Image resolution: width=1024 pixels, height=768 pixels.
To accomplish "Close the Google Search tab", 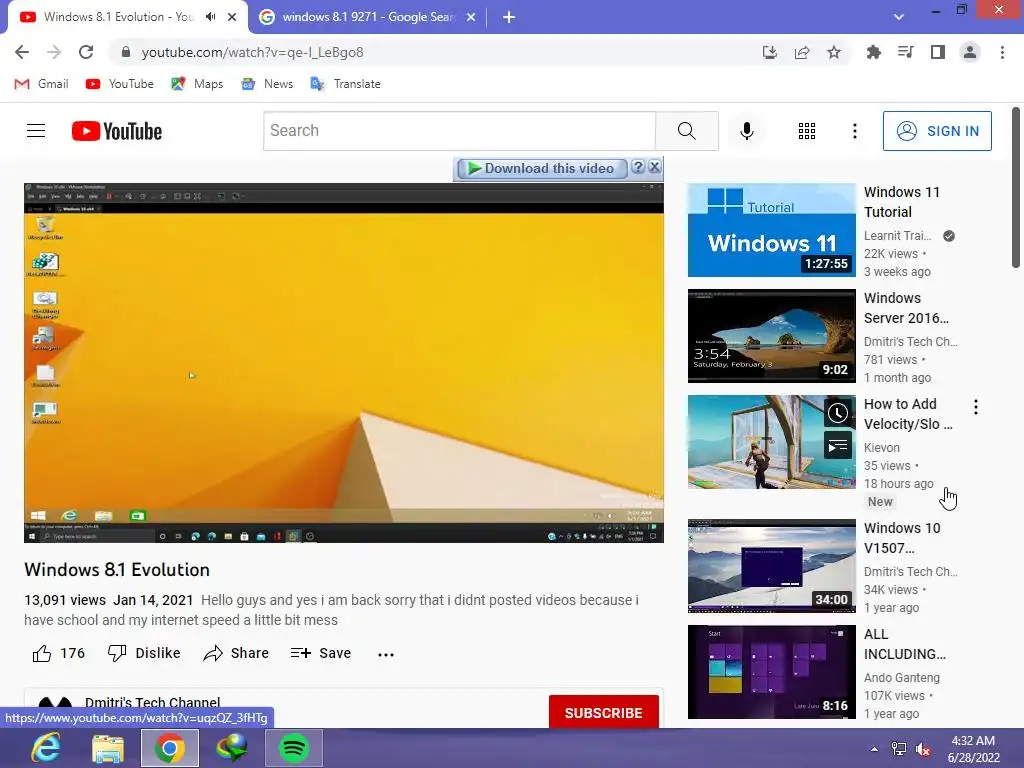I will (471, 18).
